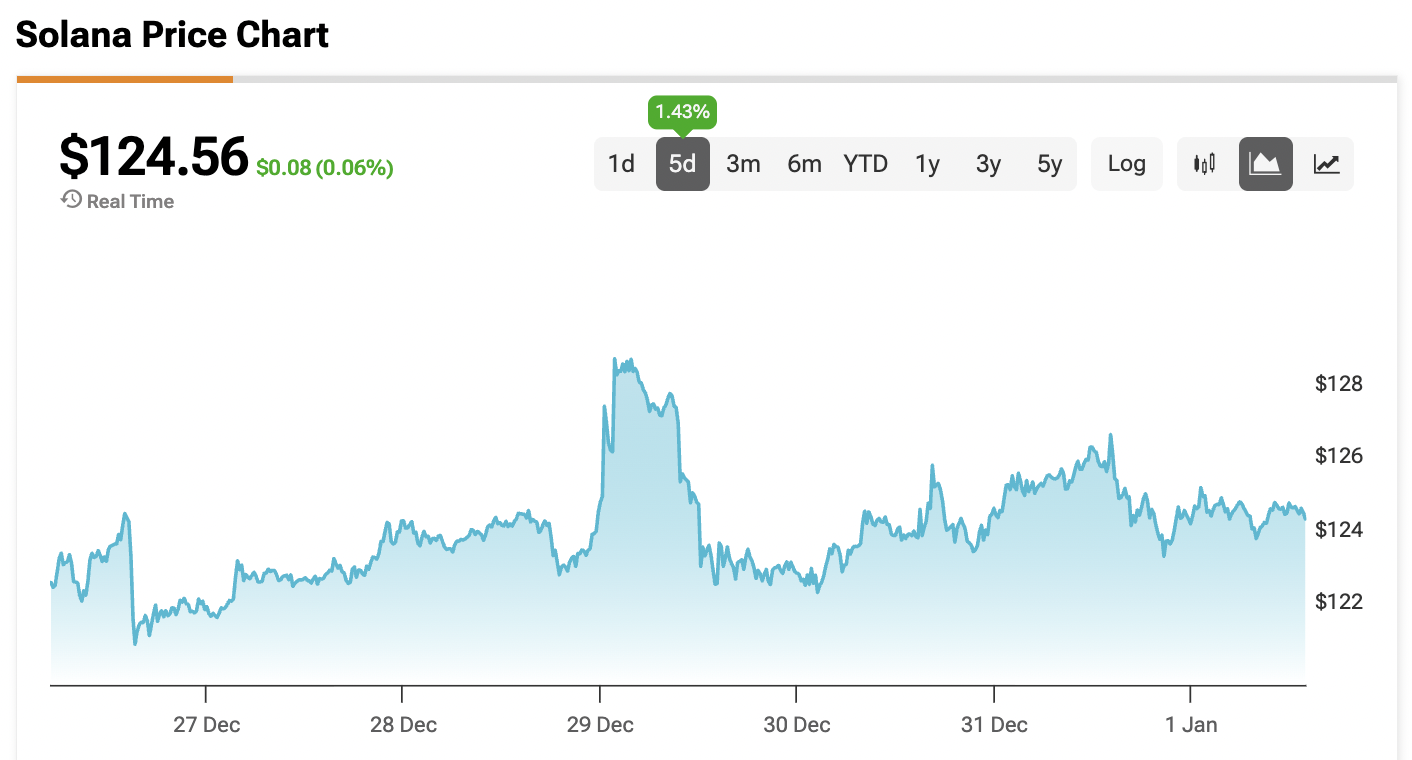The image size is (1412, 760).
Task: Switch chart to 6m range
Action: point(804,164)
